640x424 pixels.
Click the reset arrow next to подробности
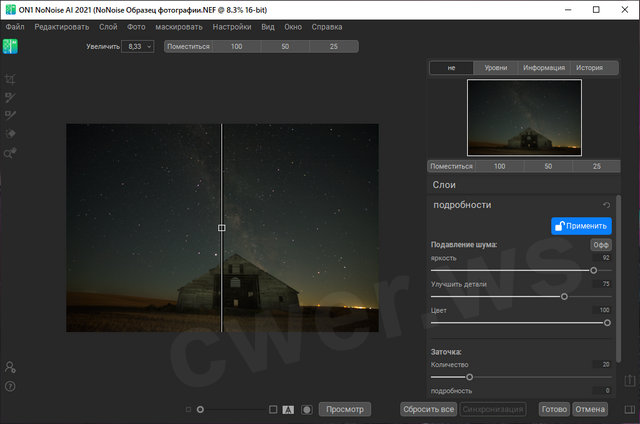point(606,205)
